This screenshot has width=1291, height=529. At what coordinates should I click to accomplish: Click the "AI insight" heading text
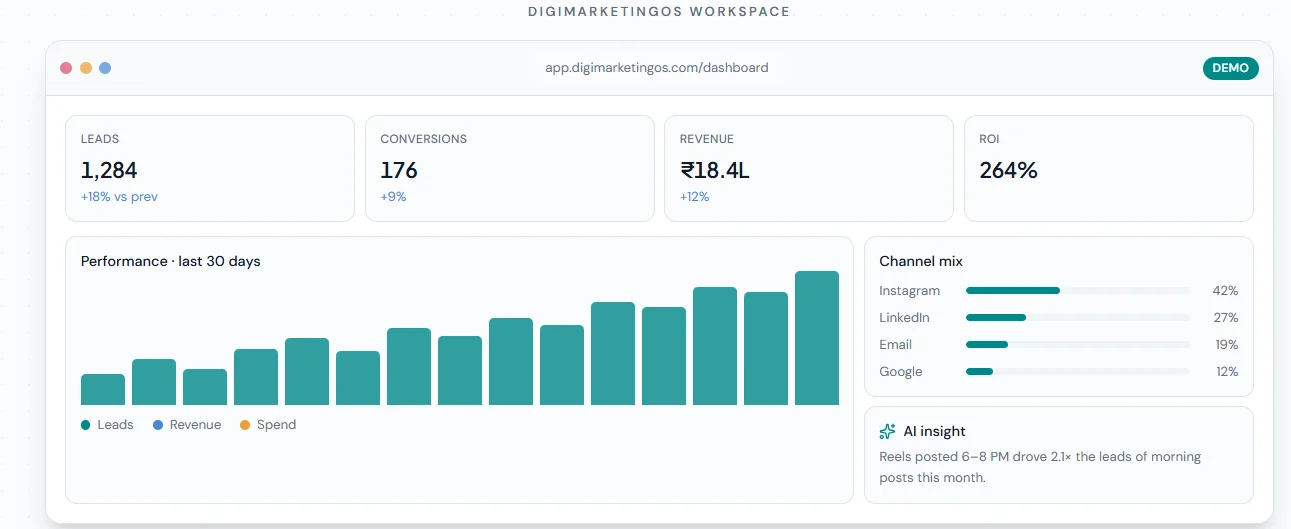click(x=934, y=432)
